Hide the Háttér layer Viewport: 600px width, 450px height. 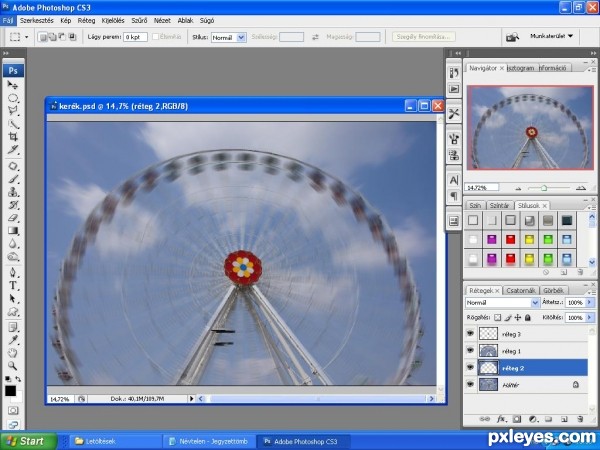tap(470, 385)
